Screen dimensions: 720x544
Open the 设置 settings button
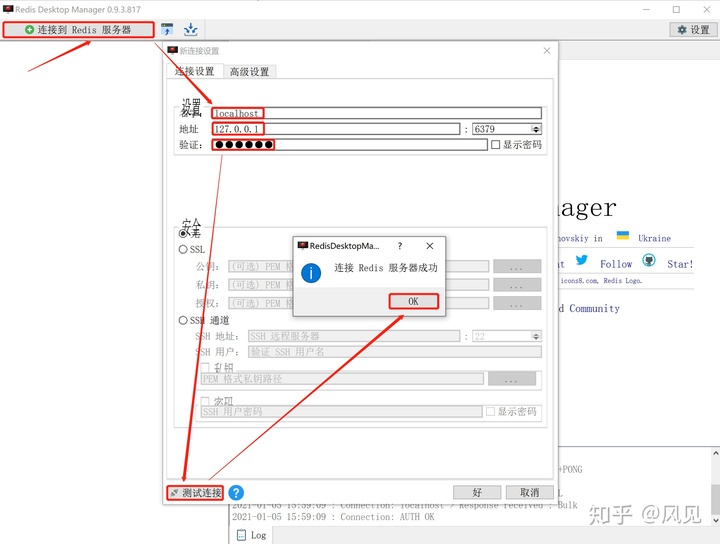click(693, 30)
